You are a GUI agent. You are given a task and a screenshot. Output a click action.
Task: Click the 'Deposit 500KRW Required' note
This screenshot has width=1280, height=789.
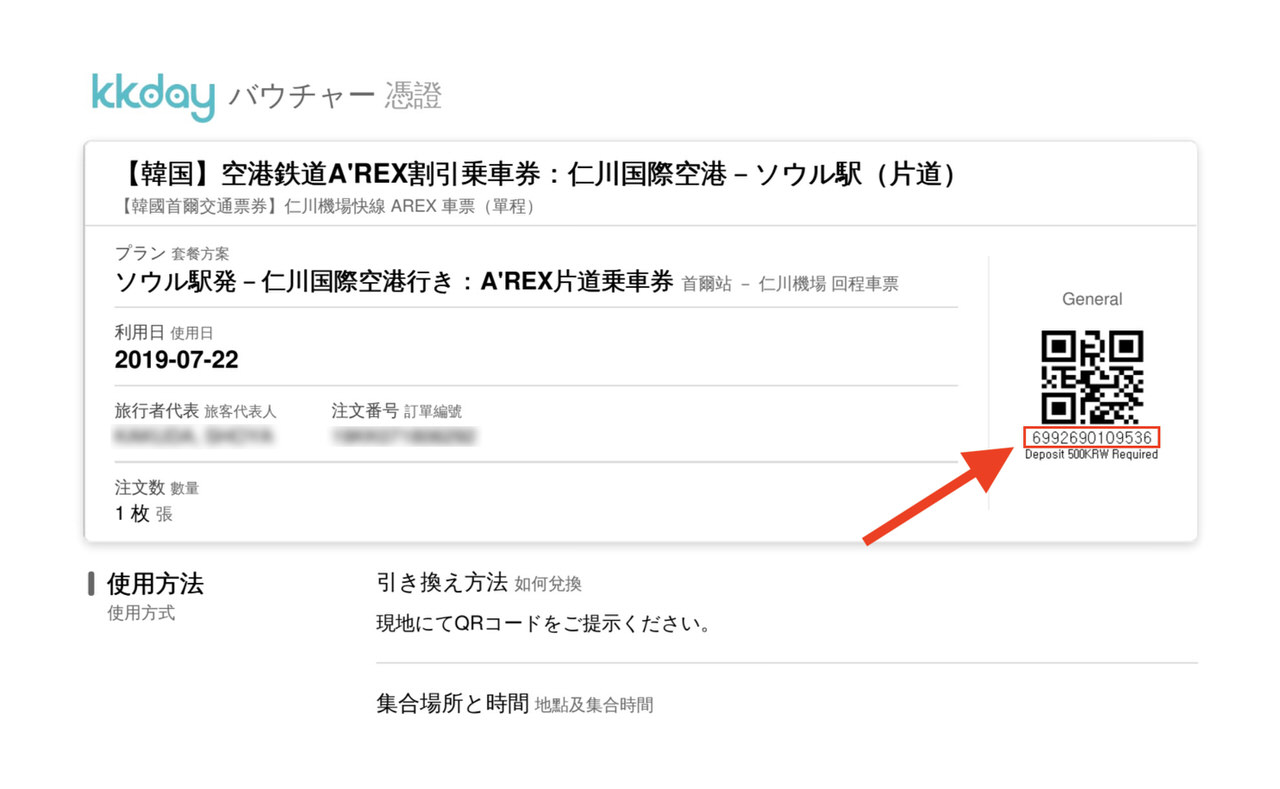click(x=1092, y=455)
